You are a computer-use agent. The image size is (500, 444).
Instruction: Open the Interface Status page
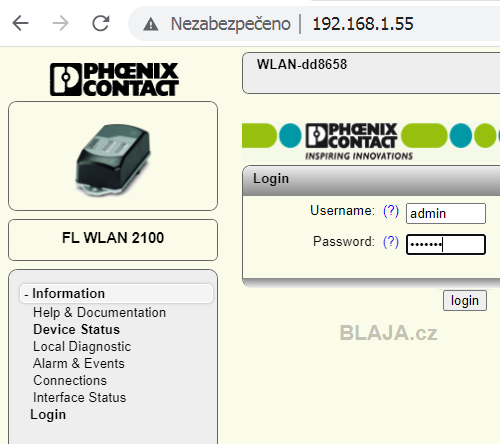80,397
